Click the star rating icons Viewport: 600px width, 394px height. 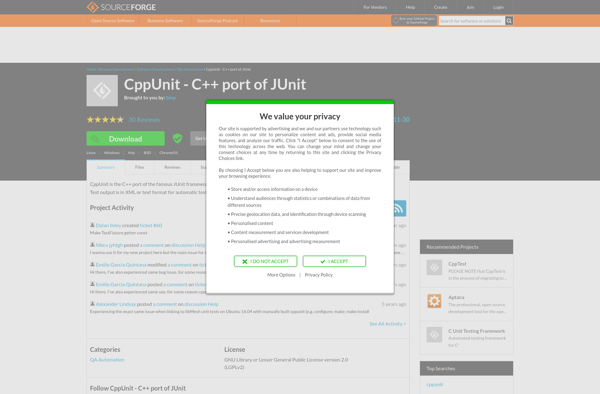pos(105,120)
